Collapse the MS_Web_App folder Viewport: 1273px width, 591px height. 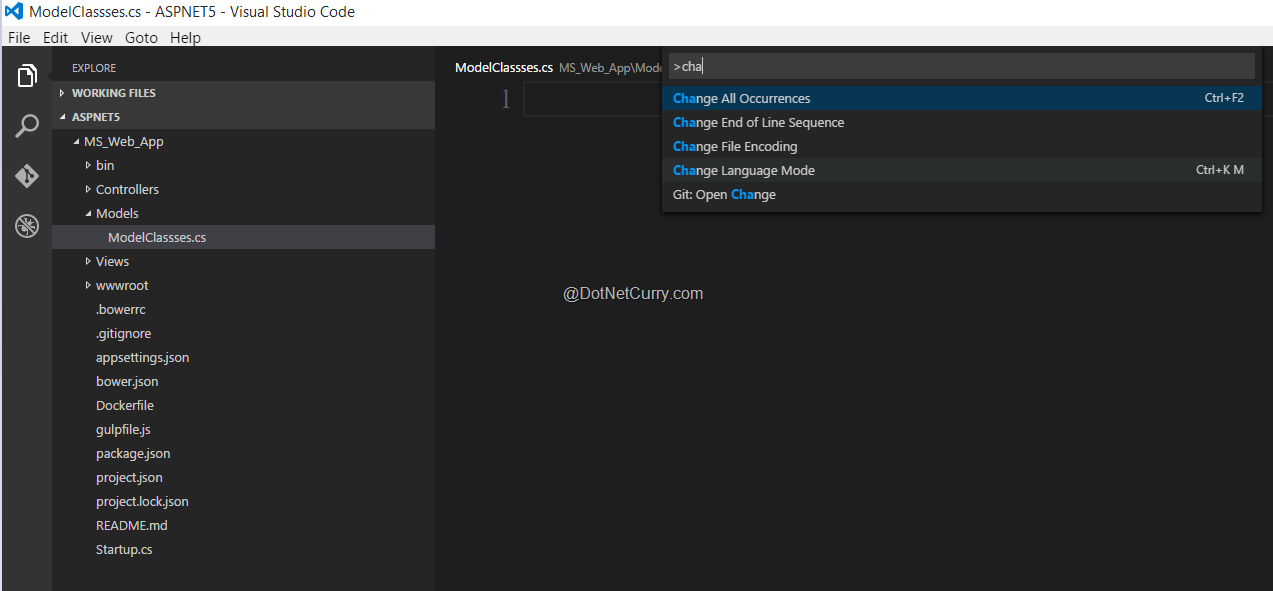[x=244, y=141]
